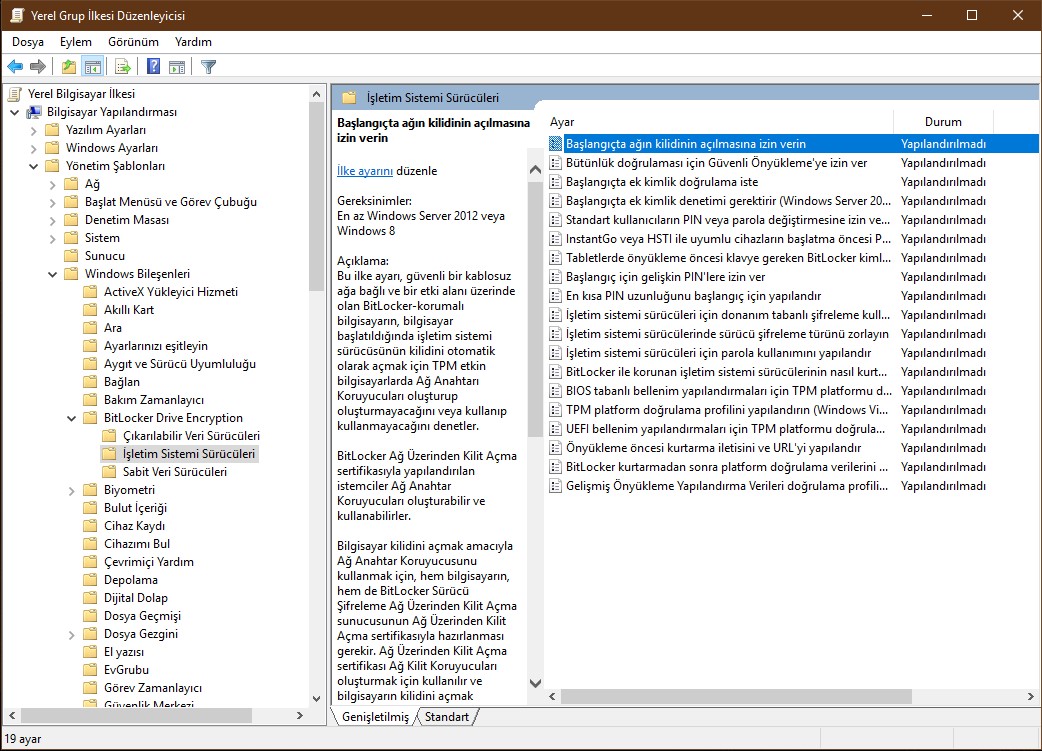This screenshot has height=751, width=1042.
Task: Click the policy icon beside En kısa PIN uzunluğunu setting
Action: [556, 296]
